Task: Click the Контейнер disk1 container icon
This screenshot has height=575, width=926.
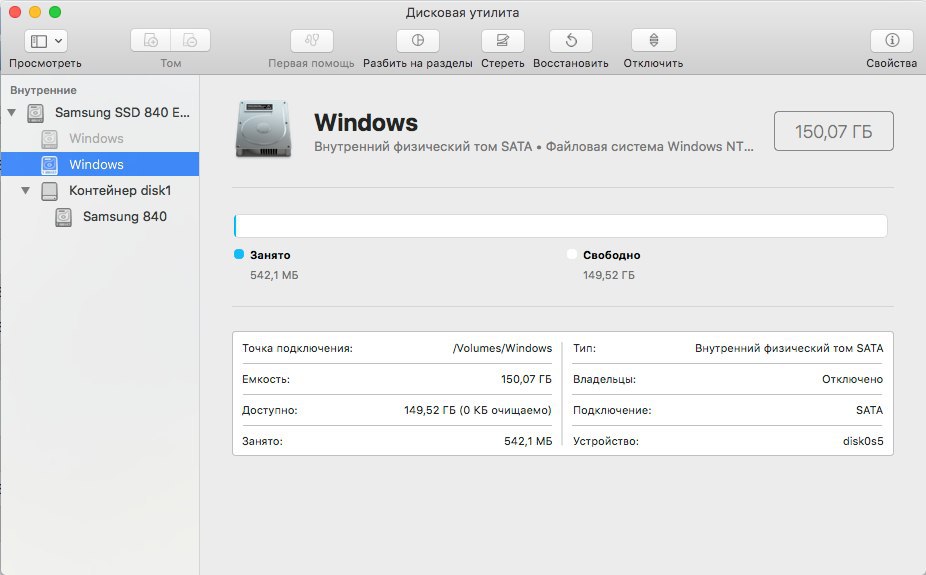Action: pyautogui.click(x=50, y=191)
